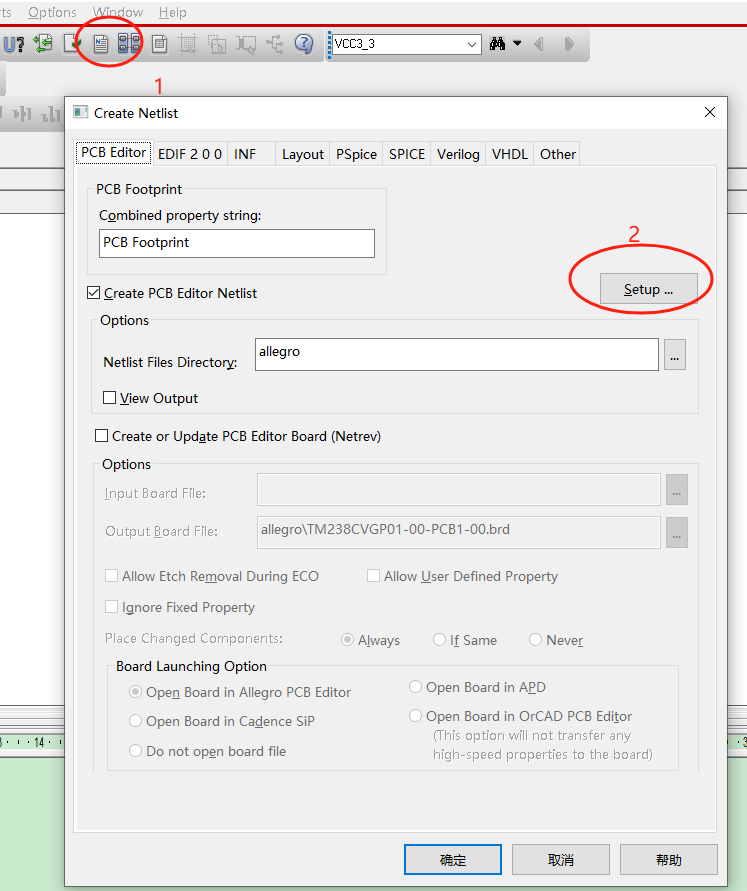This screenshot has height=891, width=747.
Task: Switch to the VHDL tab
Action: (510, 154)
